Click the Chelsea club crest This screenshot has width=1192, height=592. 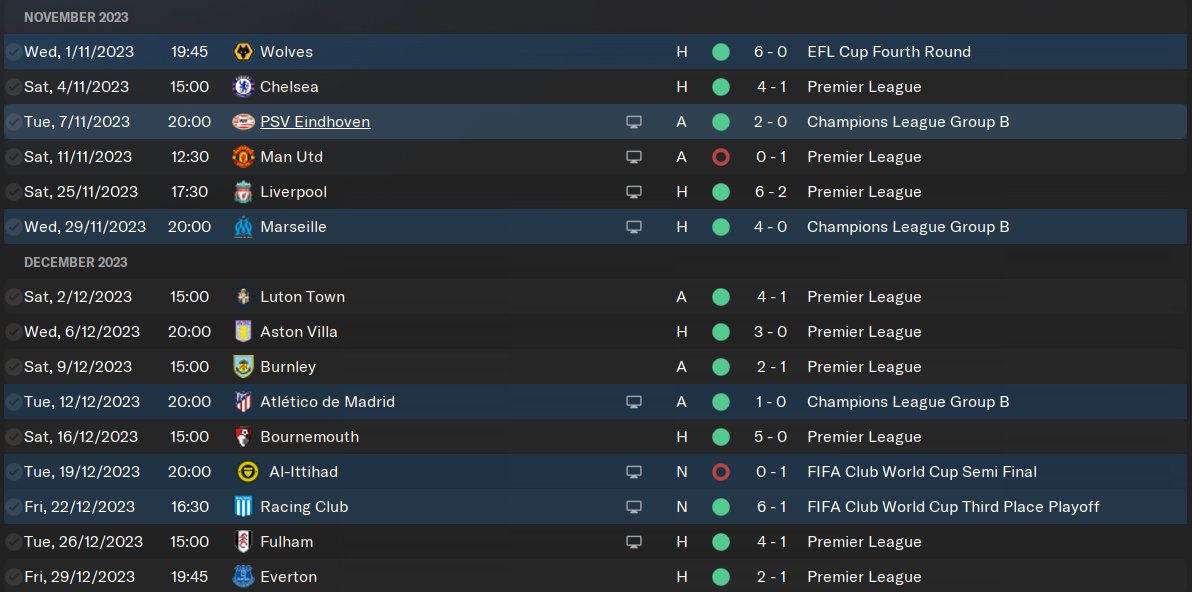(242, 87)
